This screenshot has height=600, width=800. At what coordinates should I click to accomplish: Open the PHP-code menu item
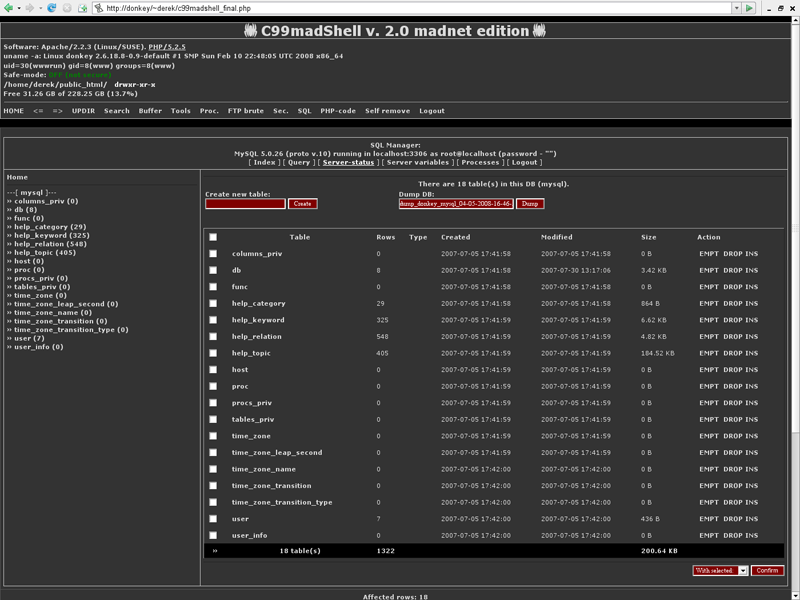(338, 111)
